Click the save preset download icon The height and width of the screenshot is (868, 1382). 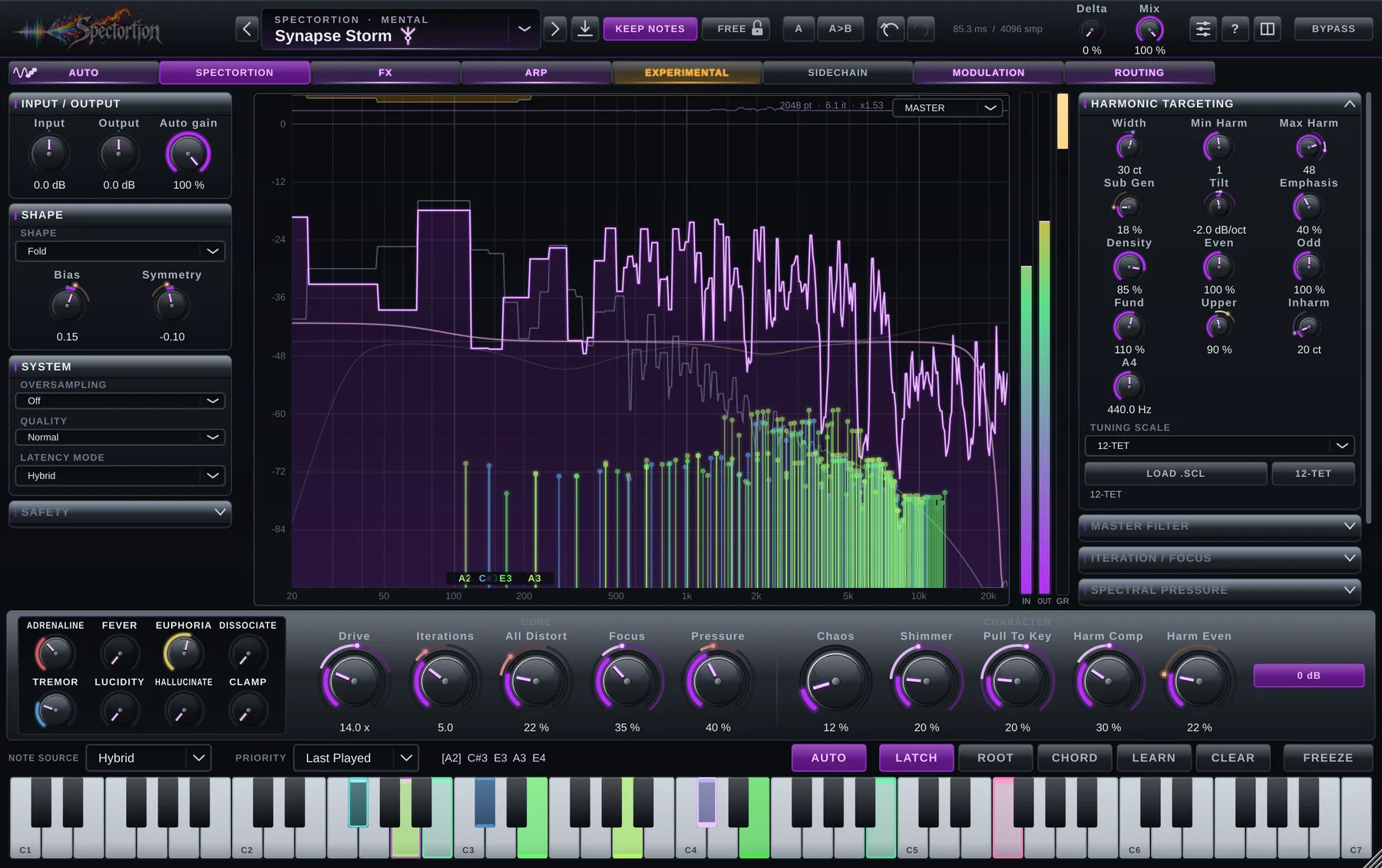coord(585,29)
